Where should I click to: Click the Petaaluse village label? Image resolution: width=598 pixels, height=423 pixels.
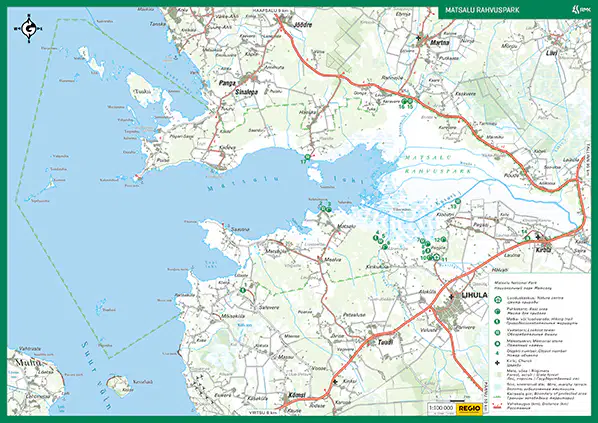tap(354, 315)
